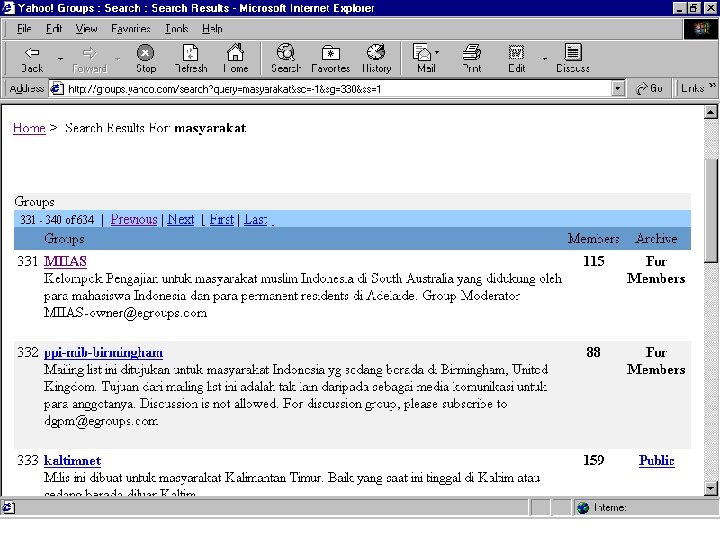Screen dimensions: 720x540
Task: Click the Back toolbar button
Action: [32, 59]
